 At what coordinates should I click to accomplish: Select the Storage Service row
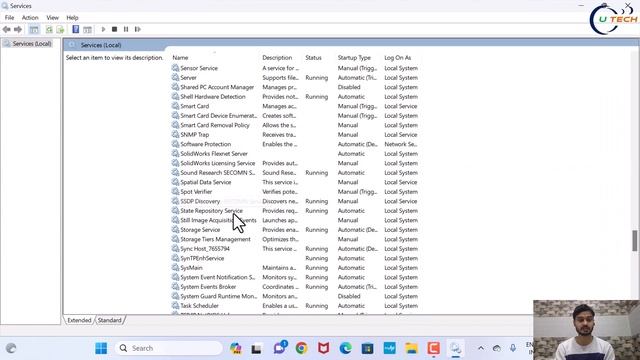[295, 230]
